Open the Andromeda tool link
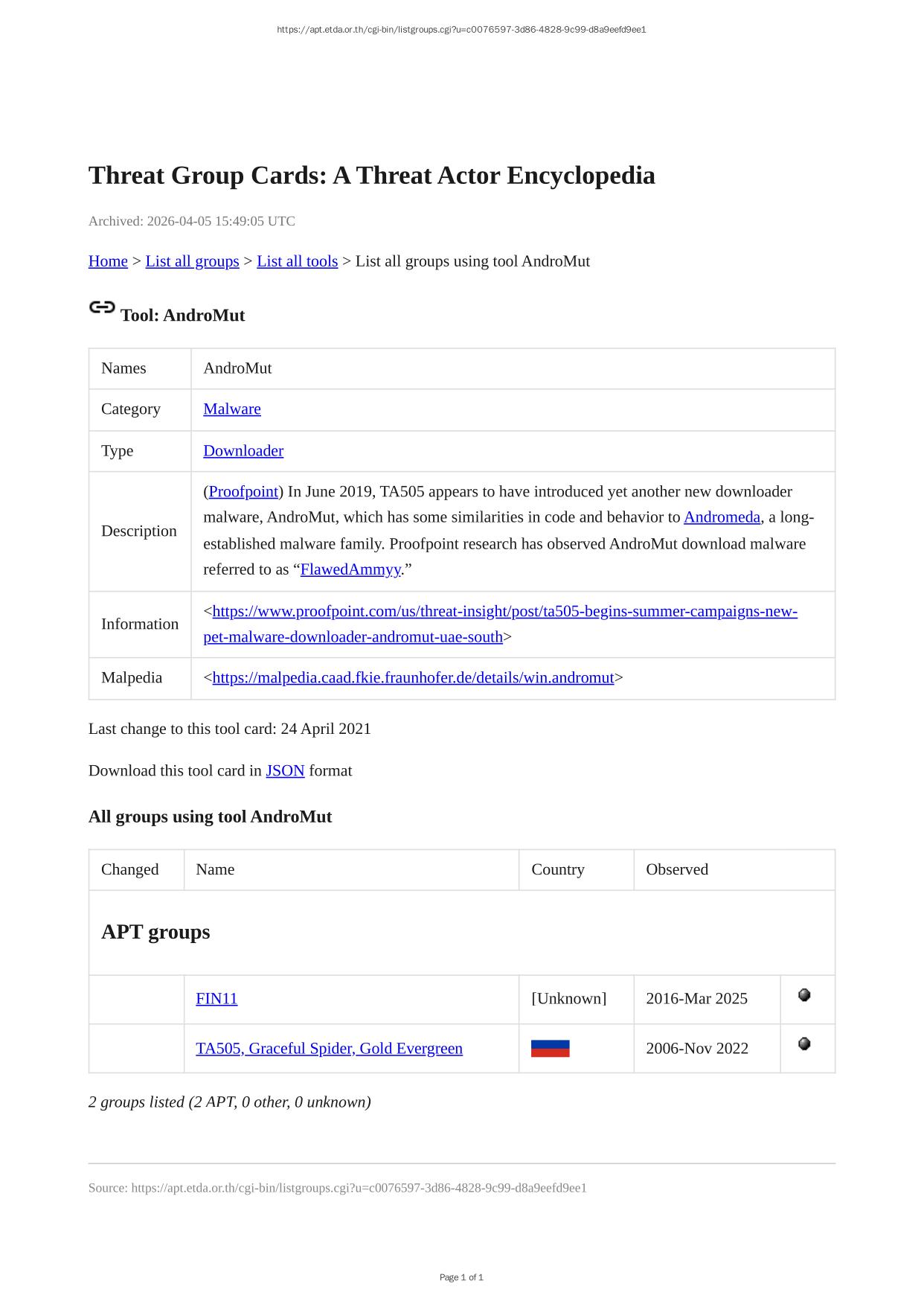Viewport: 924px width, 1307px height. pos(722,517)
